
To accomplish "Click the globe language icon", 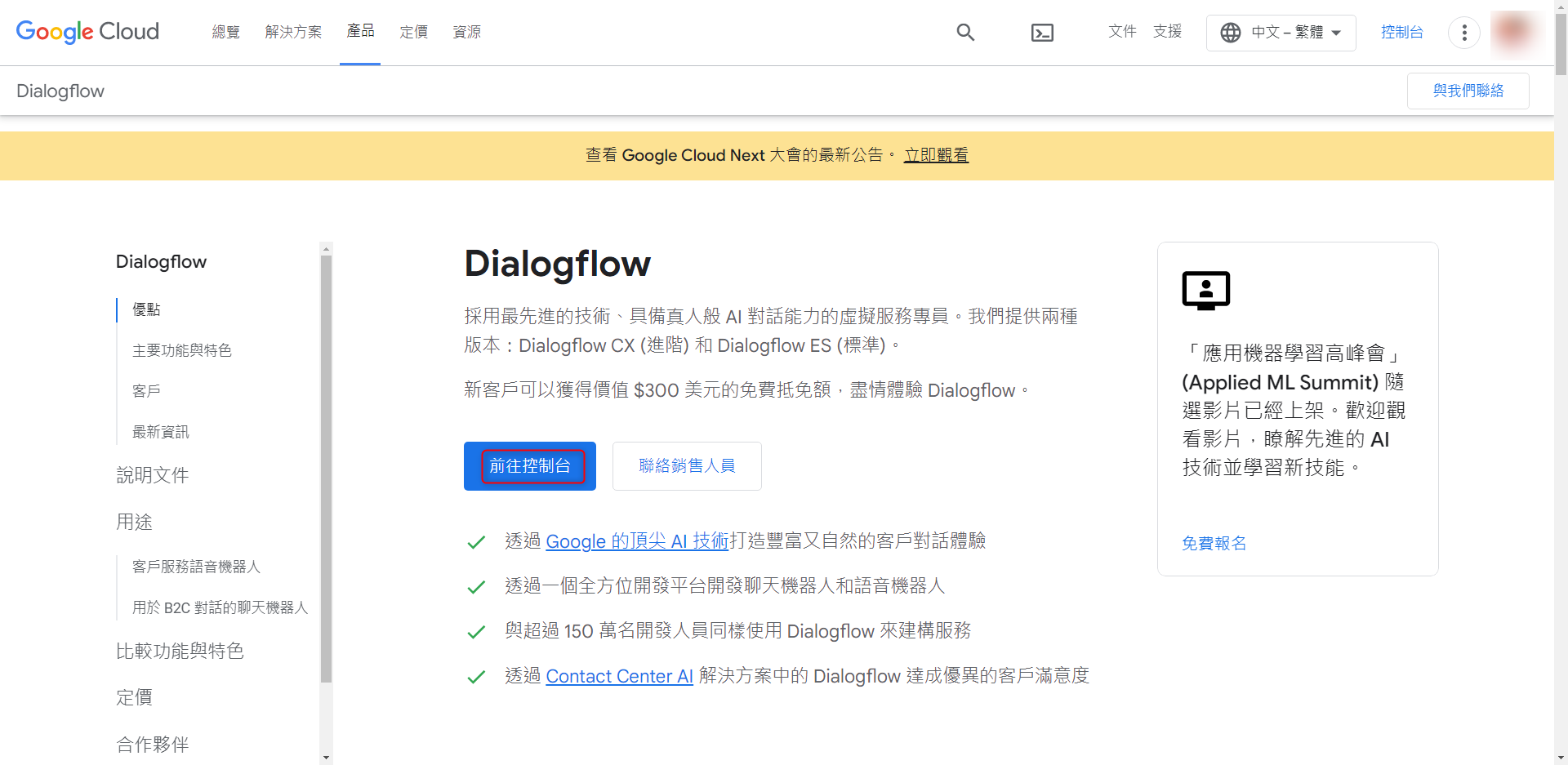I will 1230,33.
